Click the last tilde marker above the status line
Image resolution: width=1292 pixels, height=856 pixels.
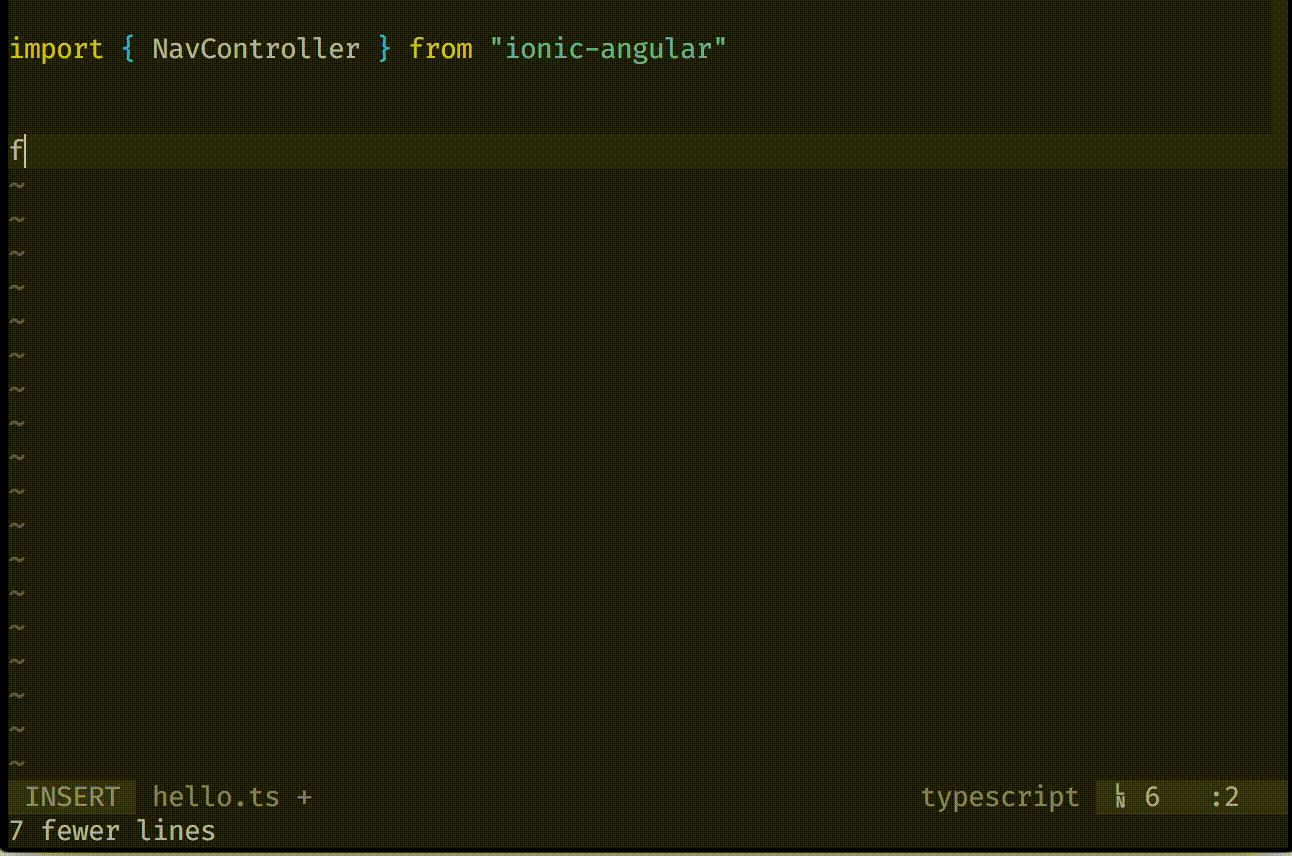coord(16,764)
